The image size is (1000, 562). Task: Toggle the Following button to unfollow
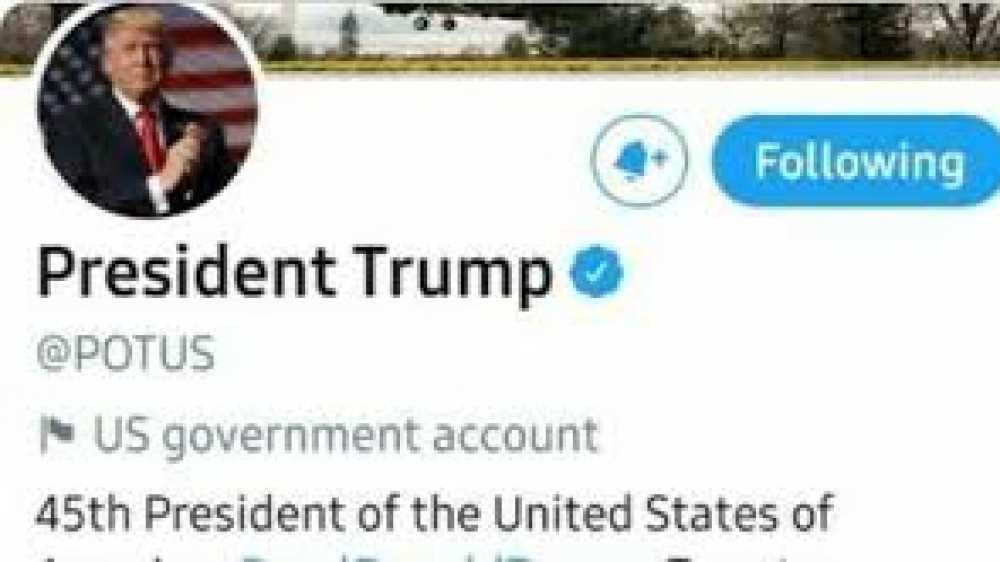[x=858, y=161]
